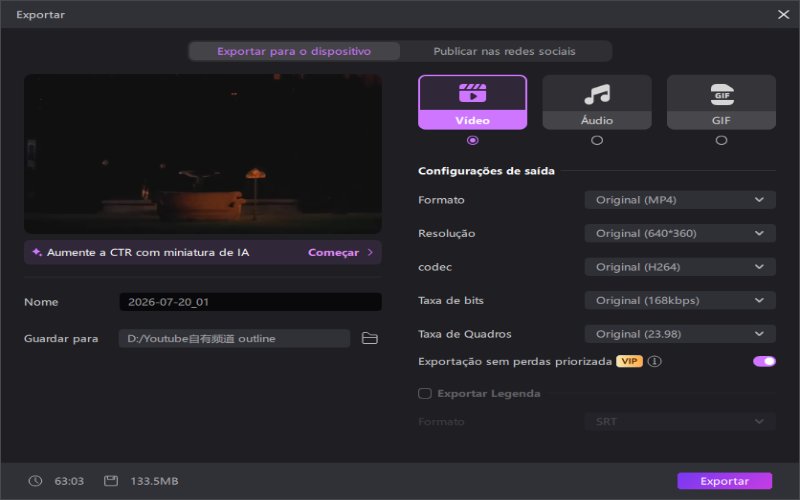Click the Guardar para path field
The height and width of the screenshot is (500, 800).
pos(234,338)
